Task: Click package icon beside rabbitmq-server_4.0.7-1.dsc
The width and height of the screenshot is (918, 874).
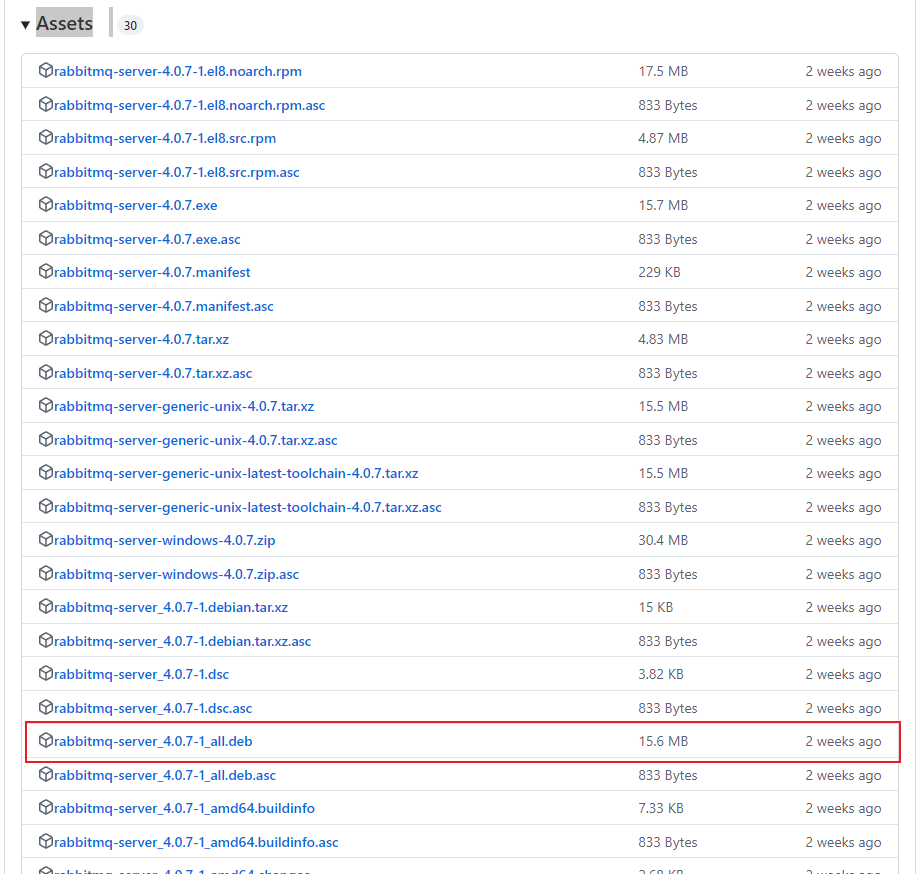Action: 46,674
